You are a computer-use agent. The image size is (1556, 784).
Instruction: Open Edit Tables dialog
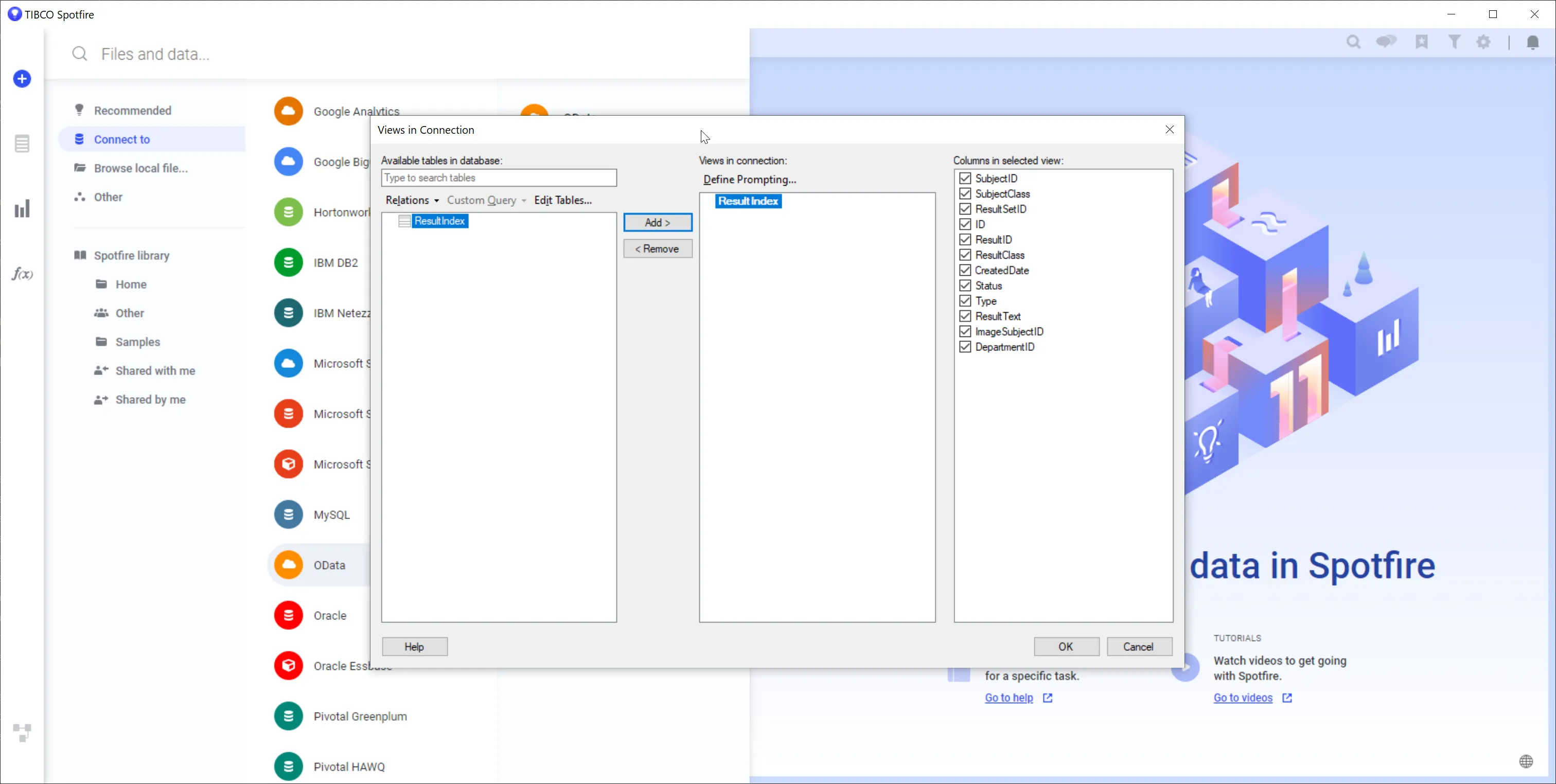562,200
